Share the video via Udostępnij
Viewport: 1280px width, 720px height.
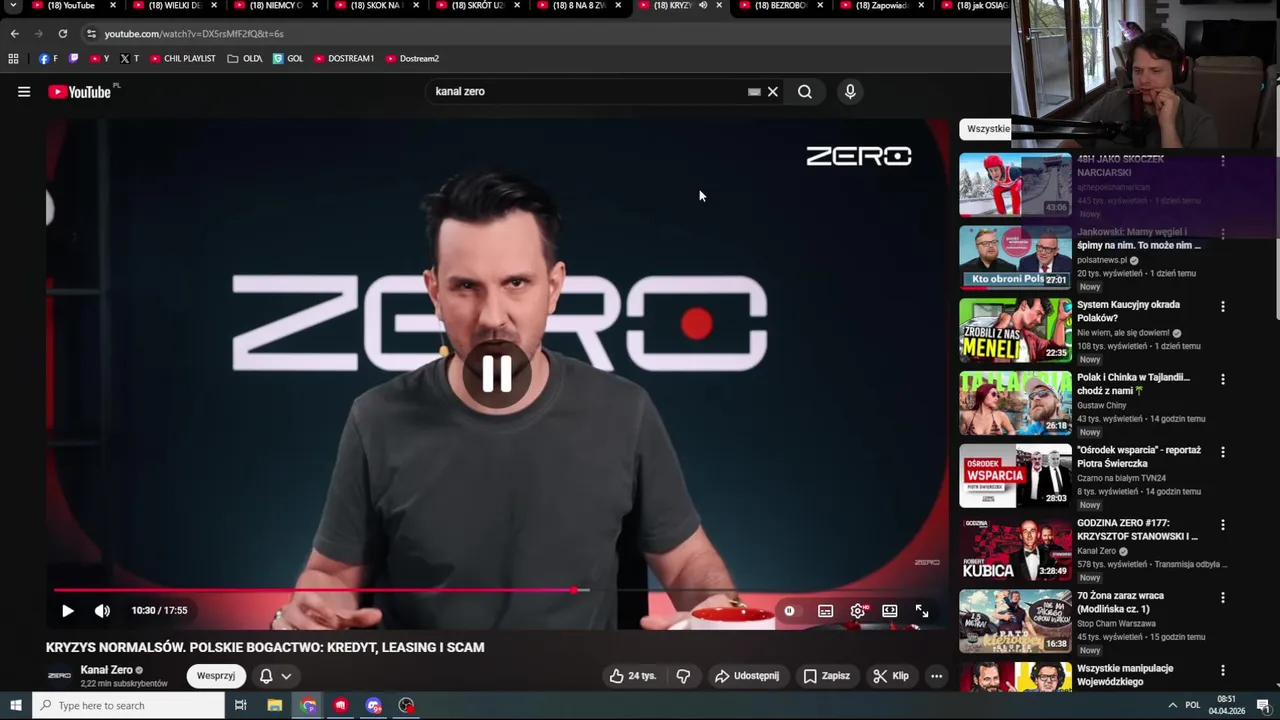(746, 676)
